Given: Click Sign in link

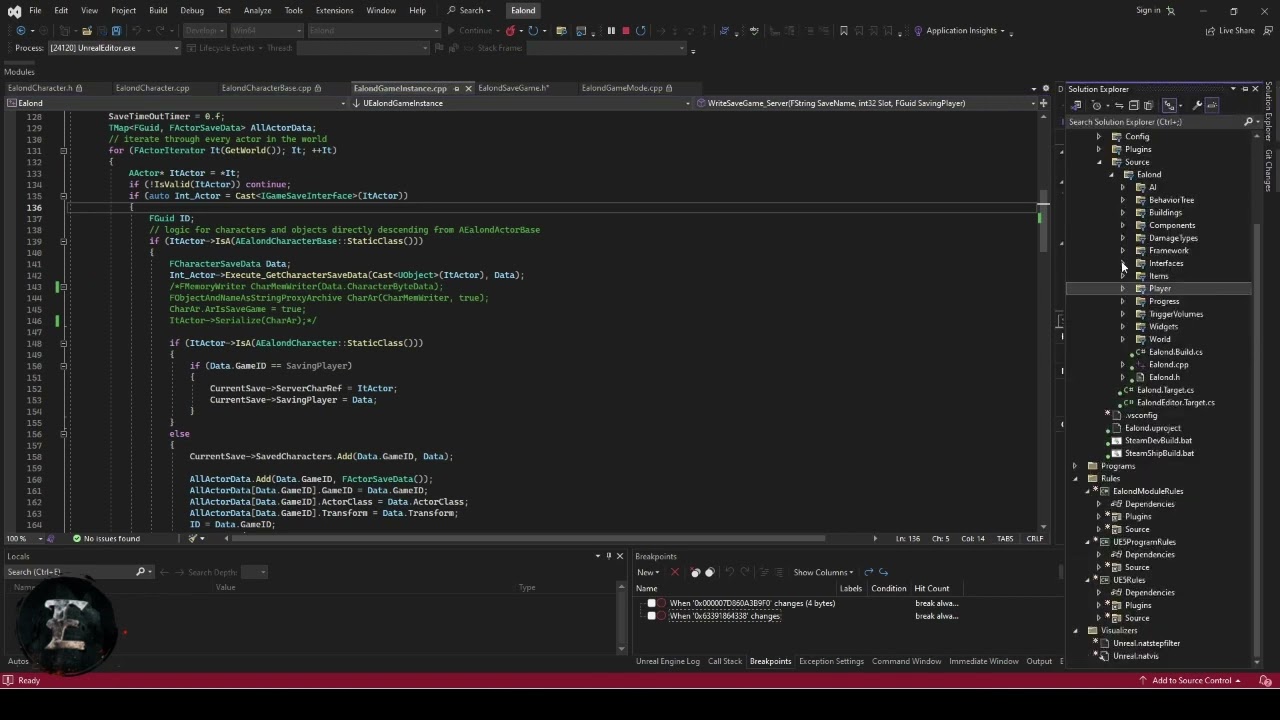Looking at the screenshot, I should coord(1148,10).
